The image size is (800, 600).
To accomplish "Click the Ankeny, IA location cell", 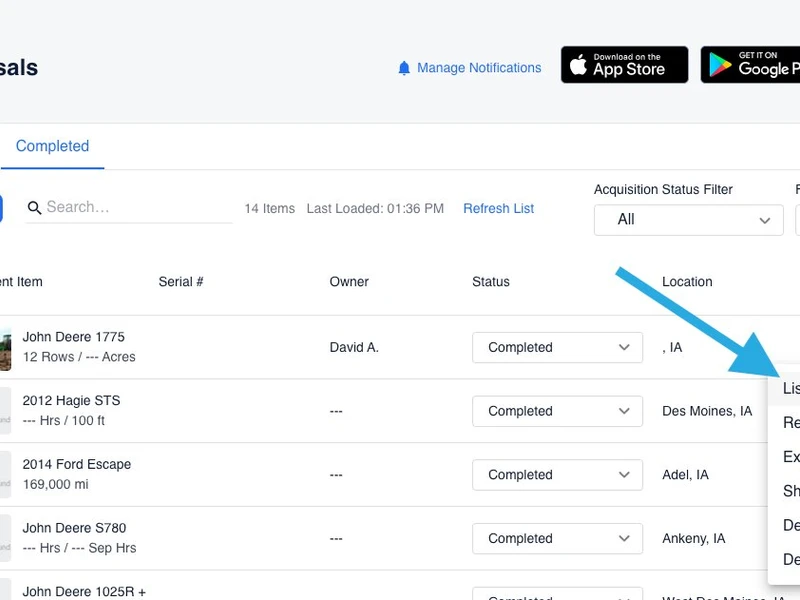I will (x=693, y=539).
